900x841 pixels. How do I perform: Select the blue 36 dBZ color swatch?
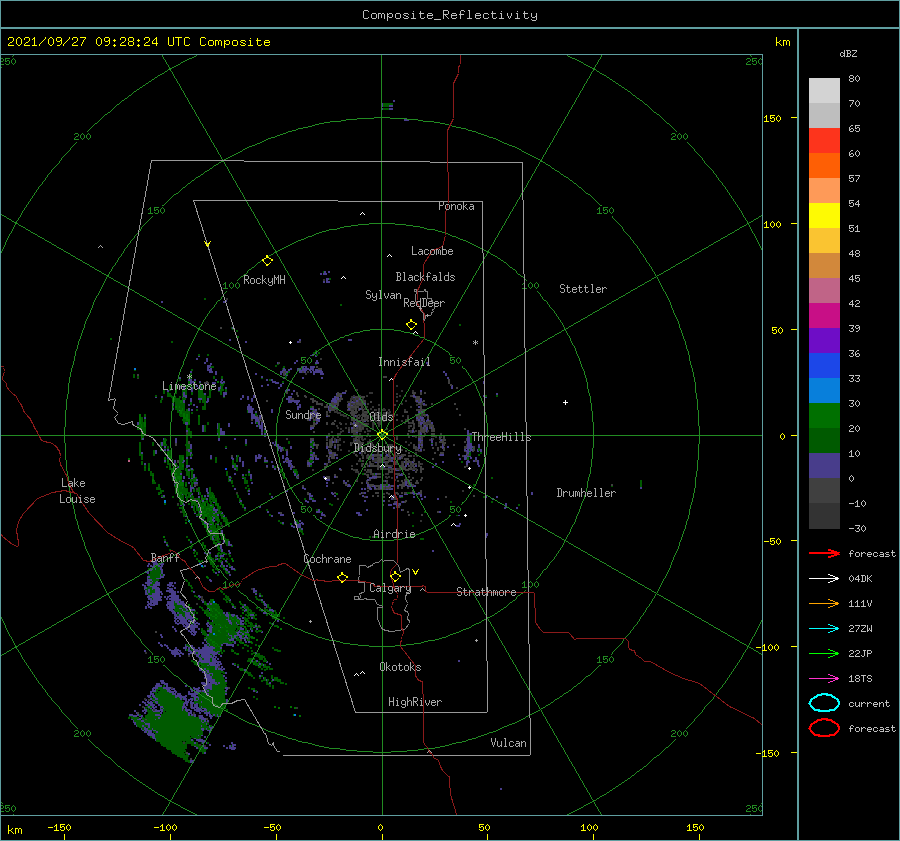point(824,366)
